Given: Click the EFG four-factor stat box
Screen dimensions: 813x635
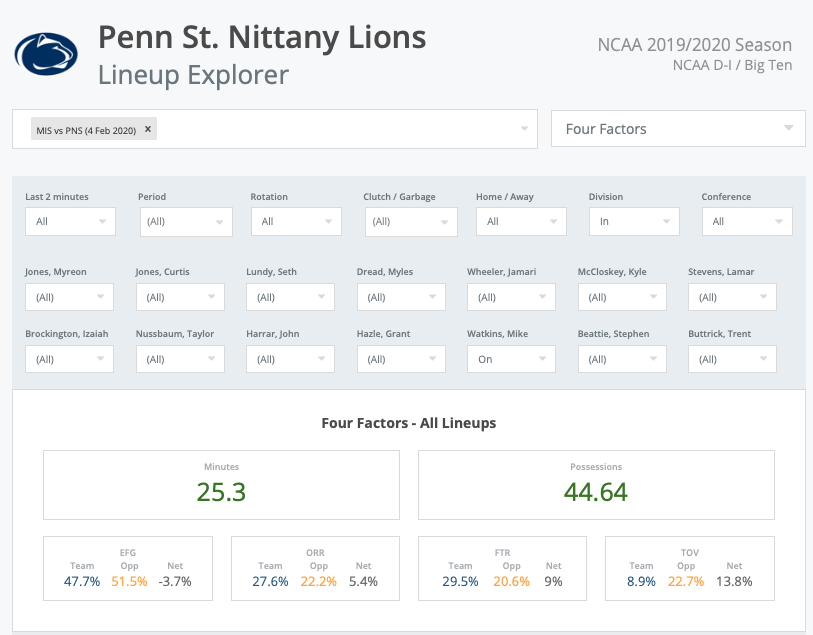Looking at the screenshot, I should [x=128, y=568].
